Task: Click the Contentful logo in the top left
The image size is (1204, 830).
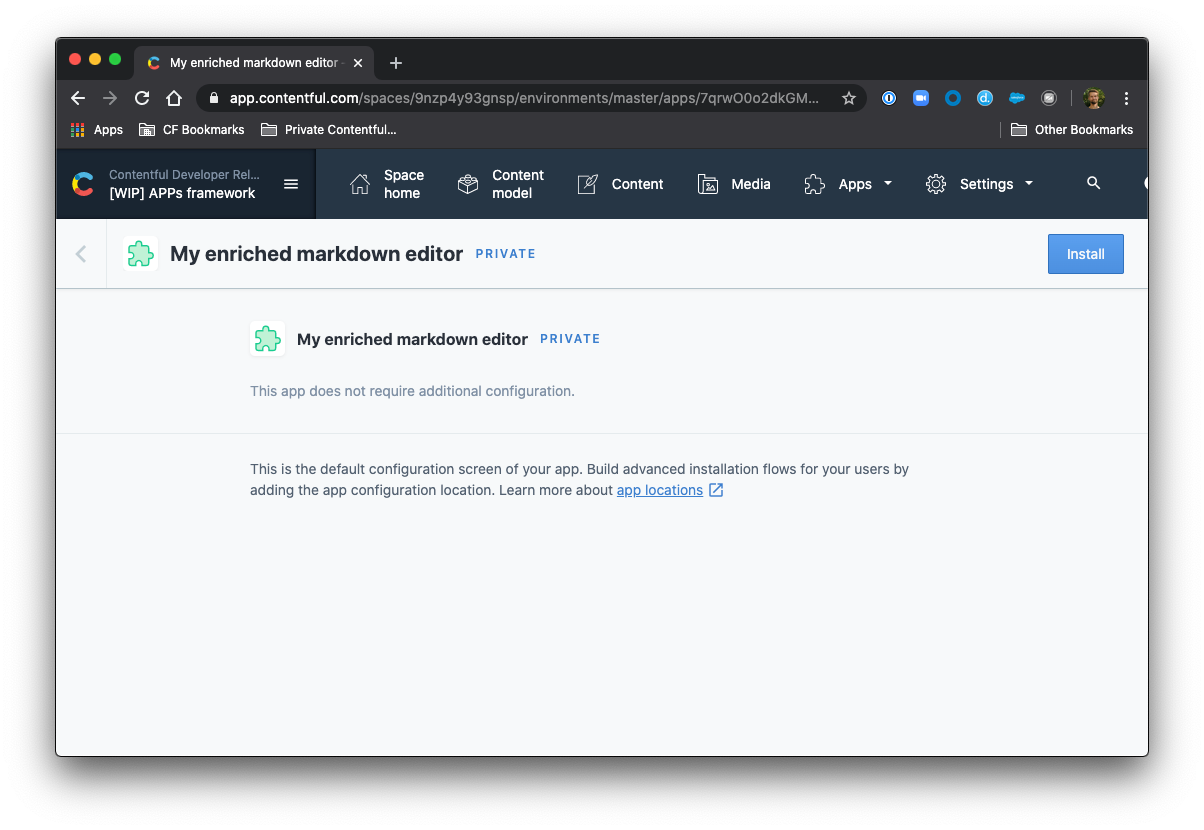Action: (82, 183)
